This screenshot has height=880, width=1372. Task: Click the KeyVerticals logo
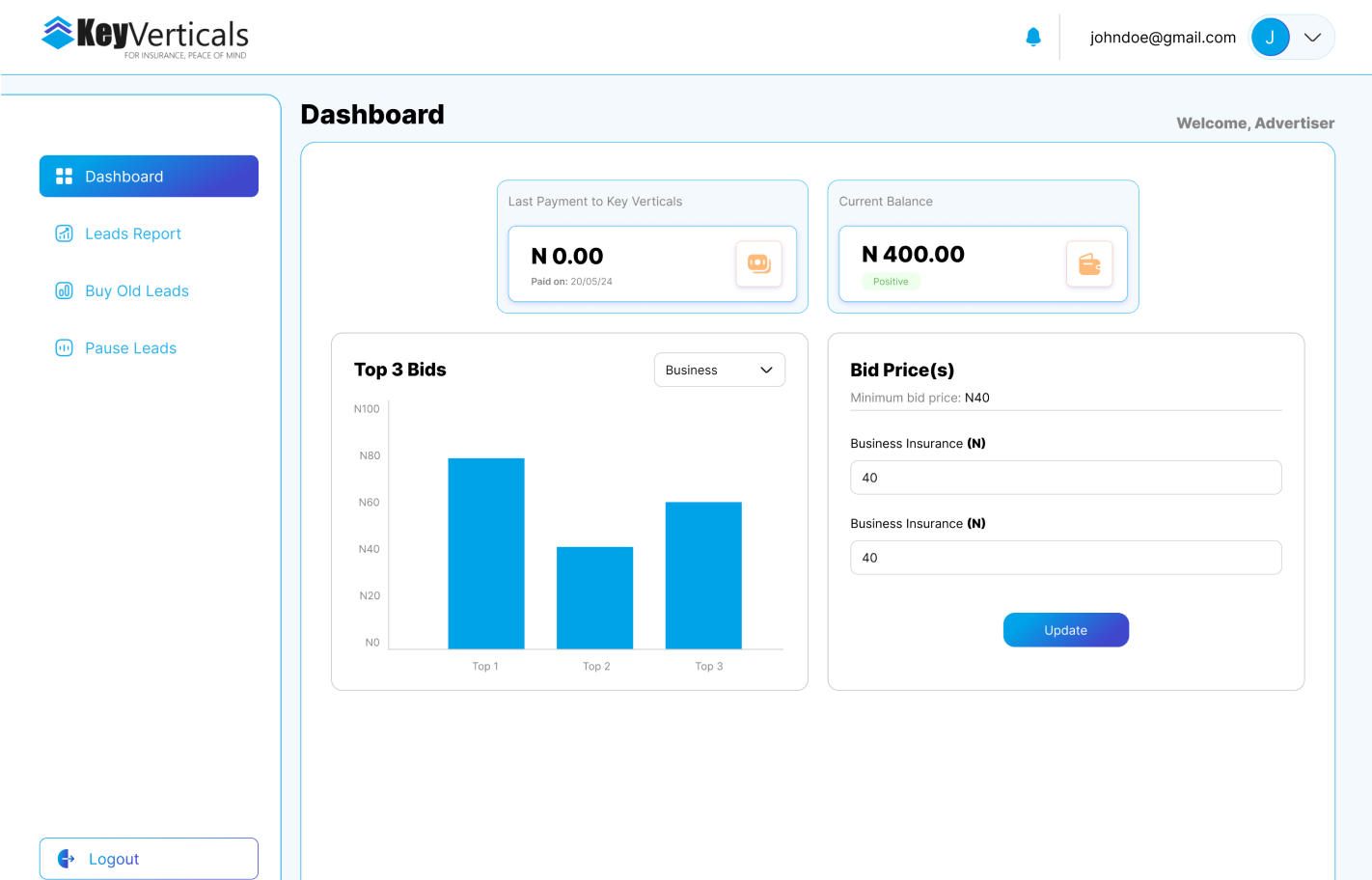point(145,37)
